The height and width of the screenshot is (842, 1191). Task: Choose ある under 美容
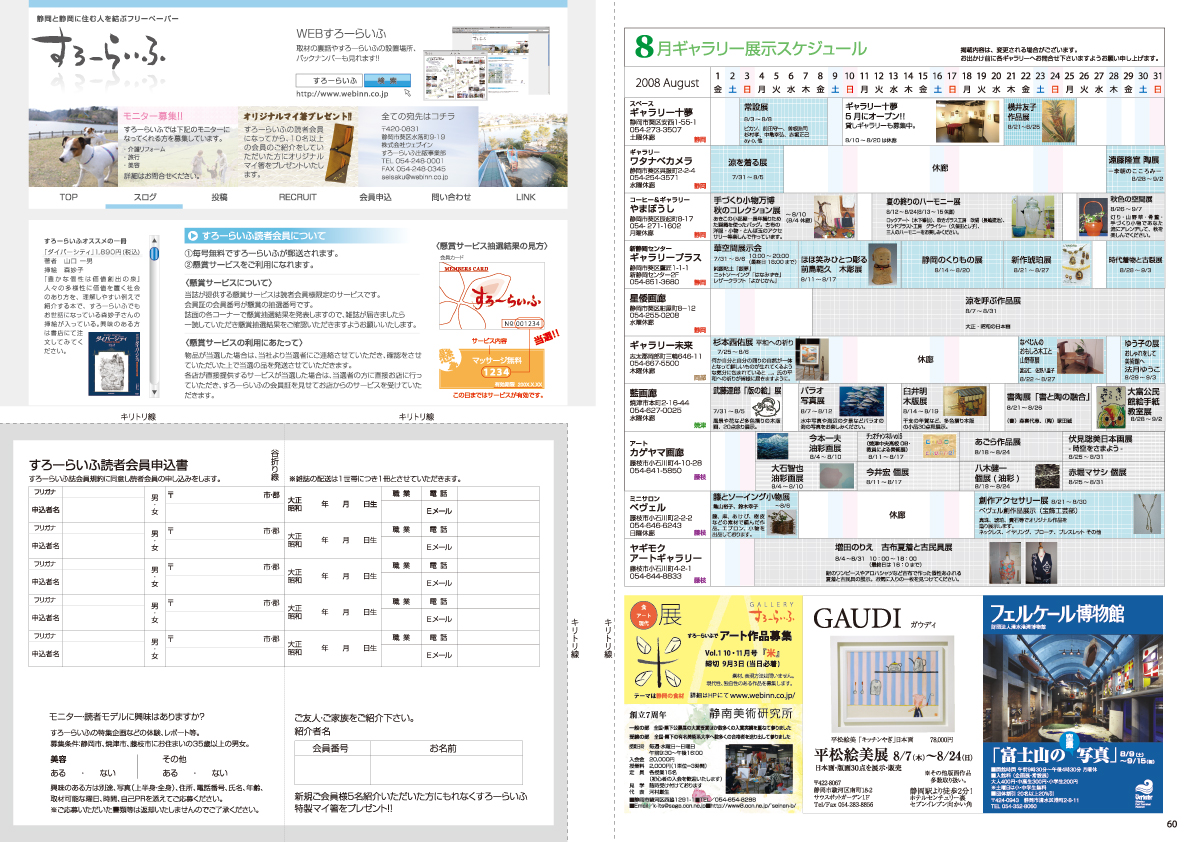(x=58, y=773)
